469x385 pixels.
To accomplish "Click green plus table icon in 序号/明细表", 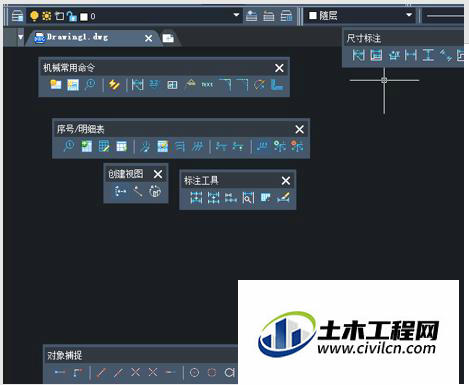I will coord(87,146).
